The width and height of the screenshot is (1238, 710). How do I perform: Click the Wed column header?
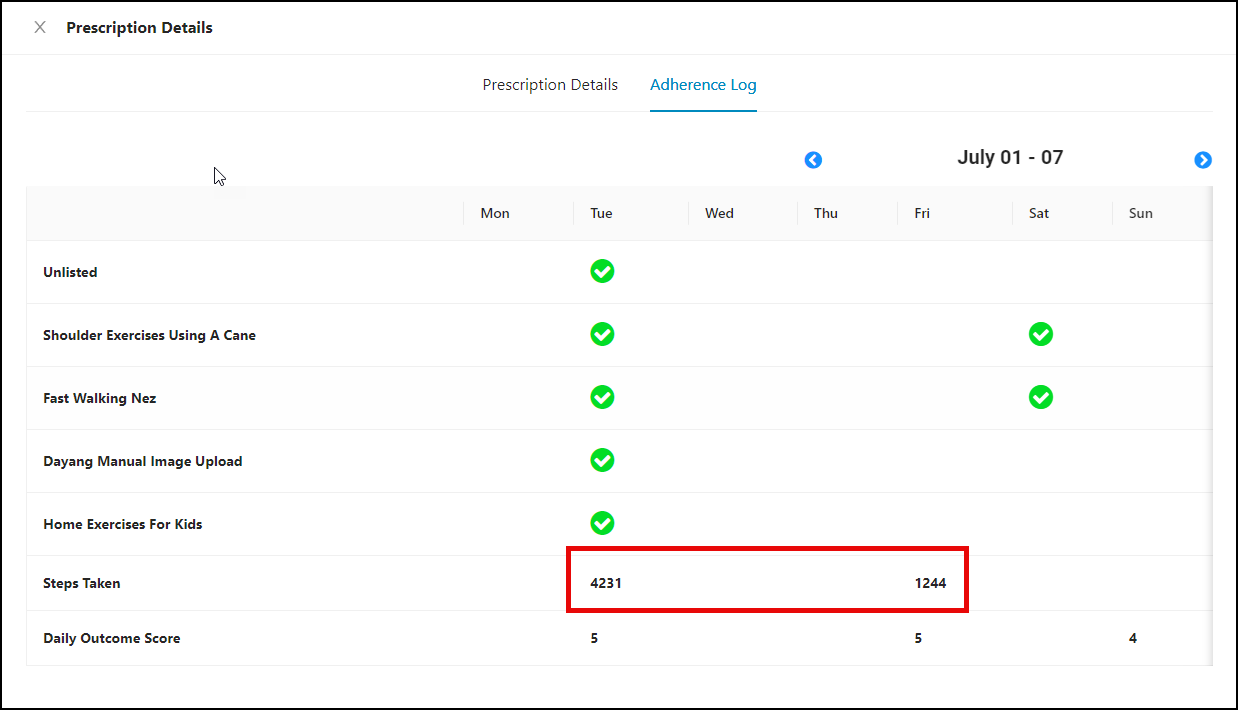click(719, 213)
